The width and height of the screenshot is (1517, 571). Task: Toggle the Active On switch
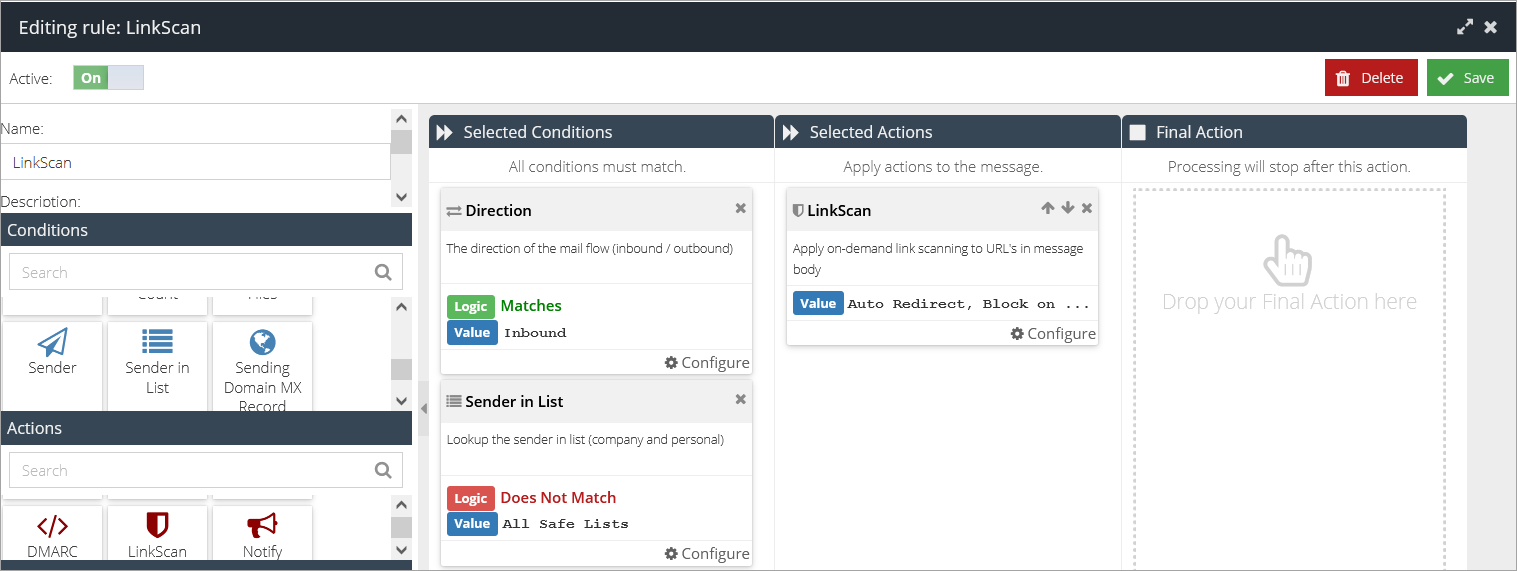(108, 78)
